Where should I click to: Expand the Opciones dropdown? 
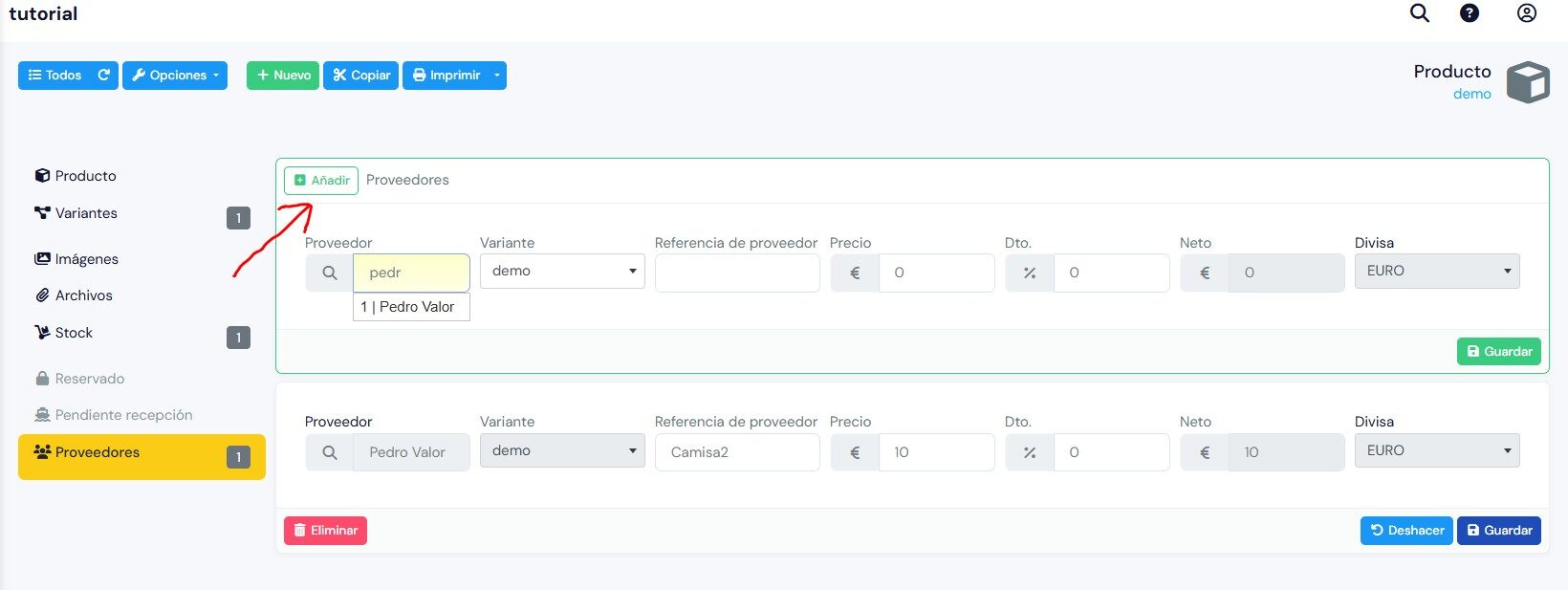[175, 76]
